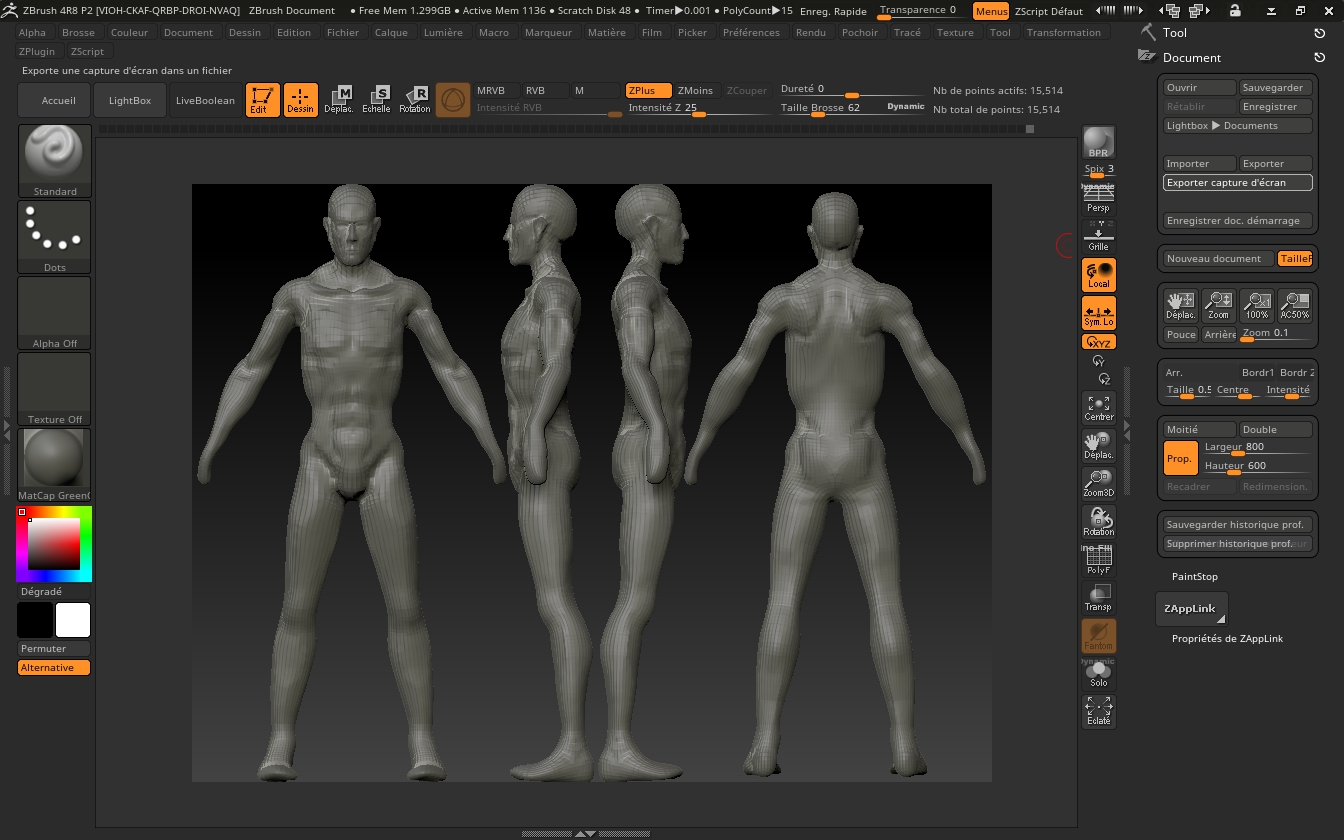Enable Edit mode button
The image size is (1344, 840).
click(x=262, y=100)
